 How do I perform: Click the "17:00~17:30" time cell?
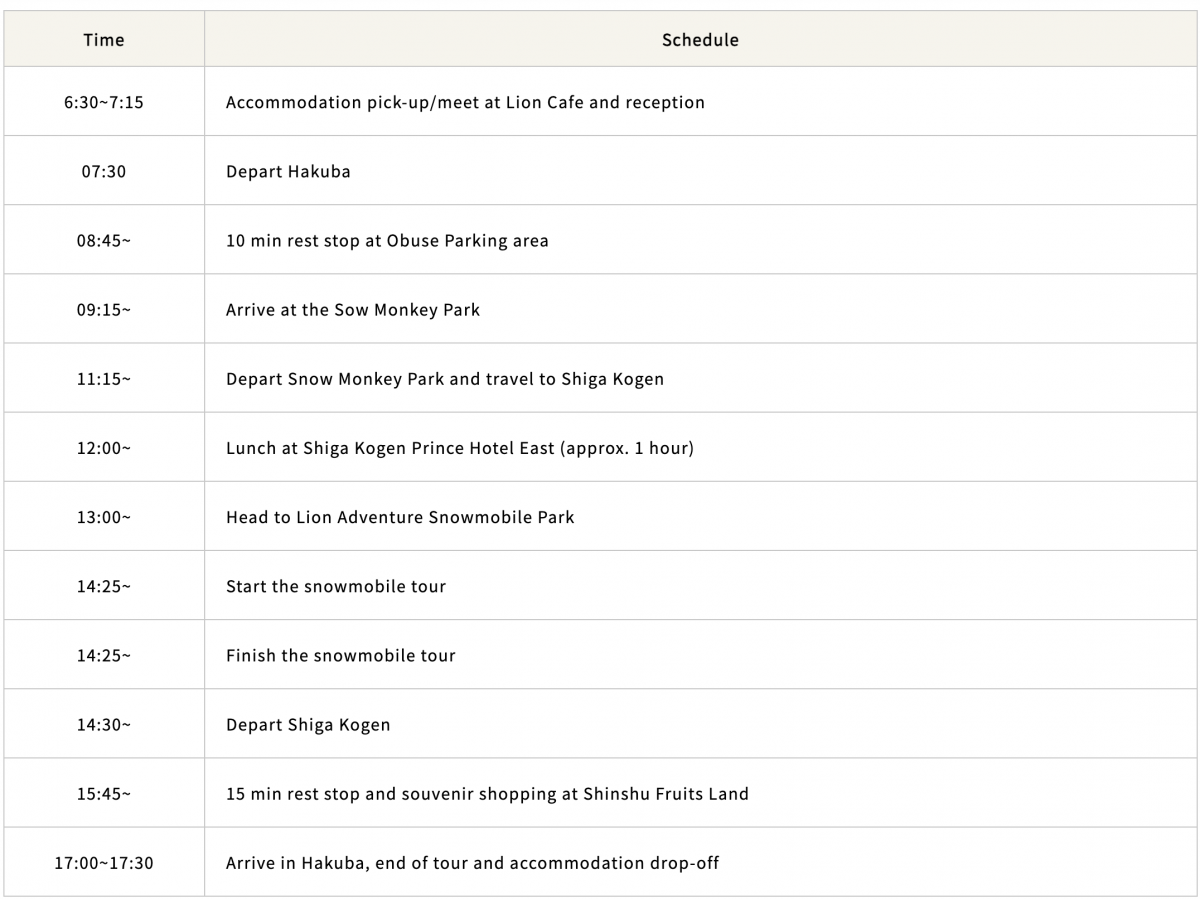coord(104,862)
